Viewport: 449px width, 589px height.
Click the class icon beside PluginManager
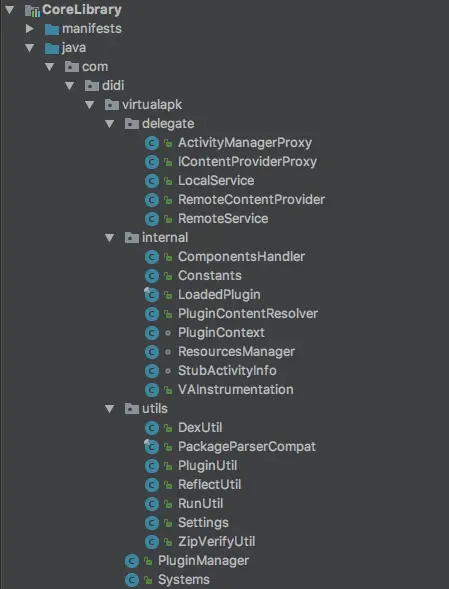[132, 561]
